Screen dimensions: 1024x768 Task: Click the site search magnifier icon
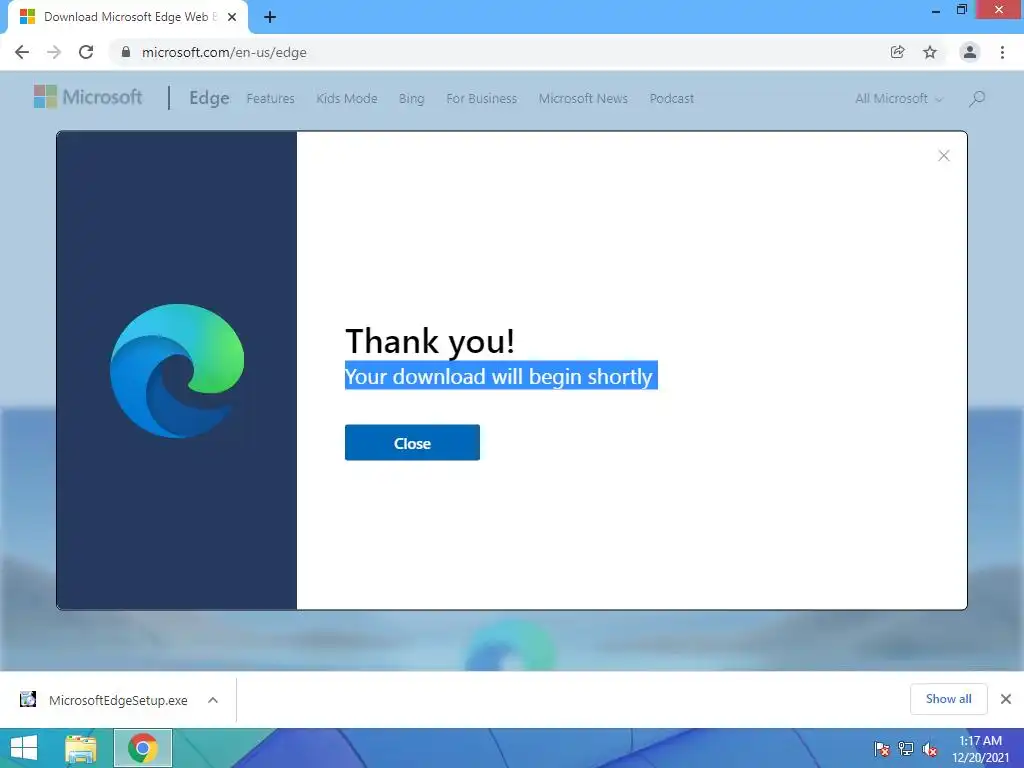977,99
